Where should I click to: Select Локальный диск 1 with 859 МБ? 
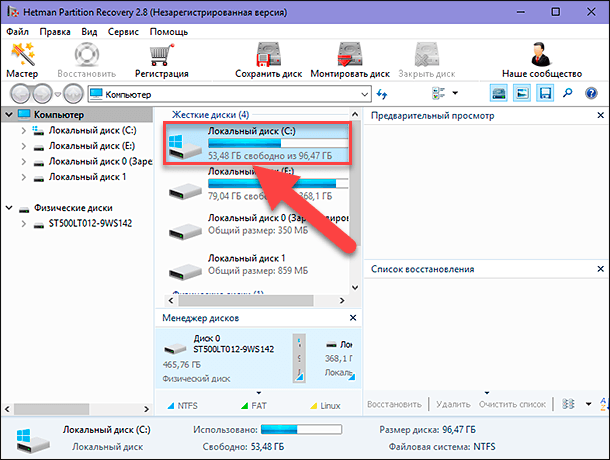tap(238, 265)
